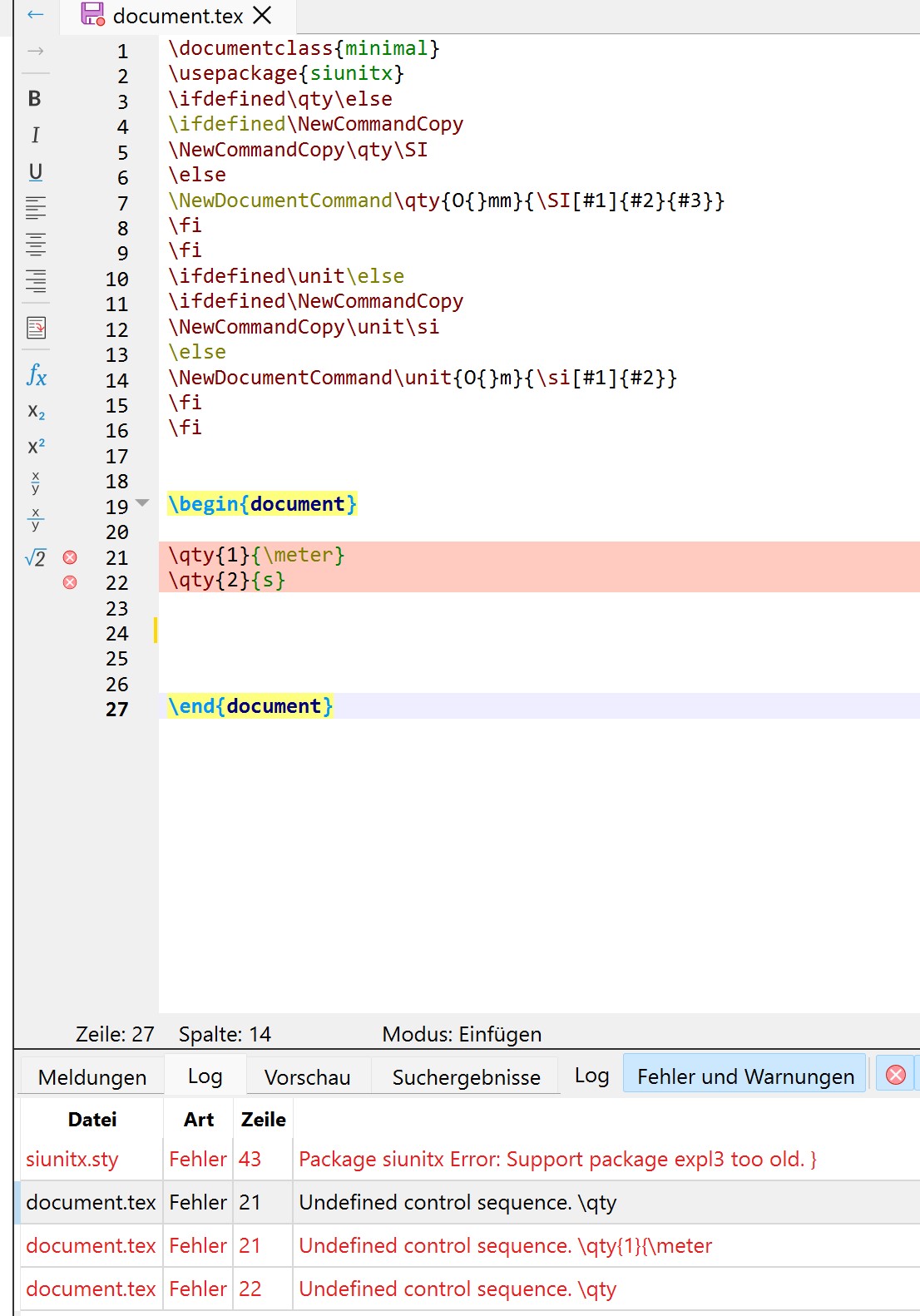This screenshot has height=1316, width=920.
Task: Jump to the siunitx.sty expl3 error
Action: pyautogui.click(x=557, y=1159)
